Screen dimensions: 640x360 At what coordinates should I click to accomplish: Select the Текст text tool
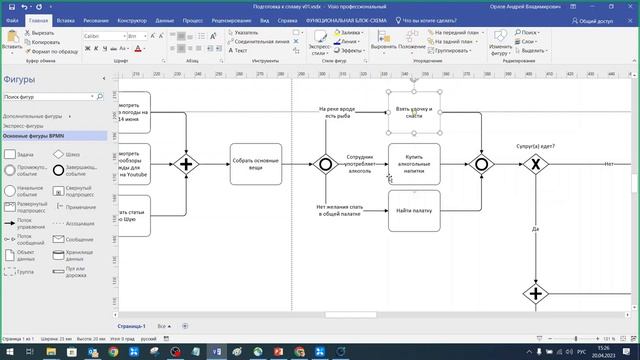238,51
